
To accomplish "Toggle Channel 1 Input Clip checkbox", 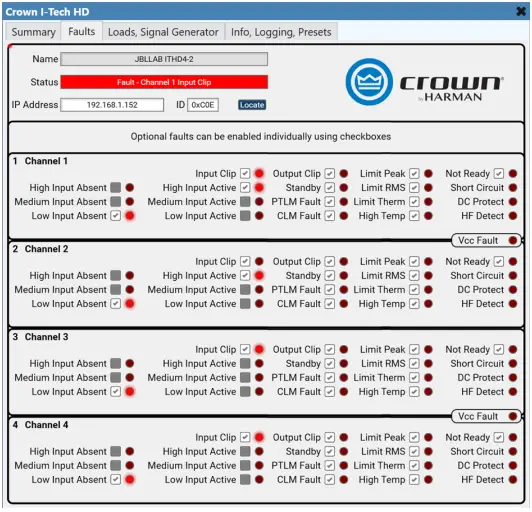I will click(x=245, y=173).
